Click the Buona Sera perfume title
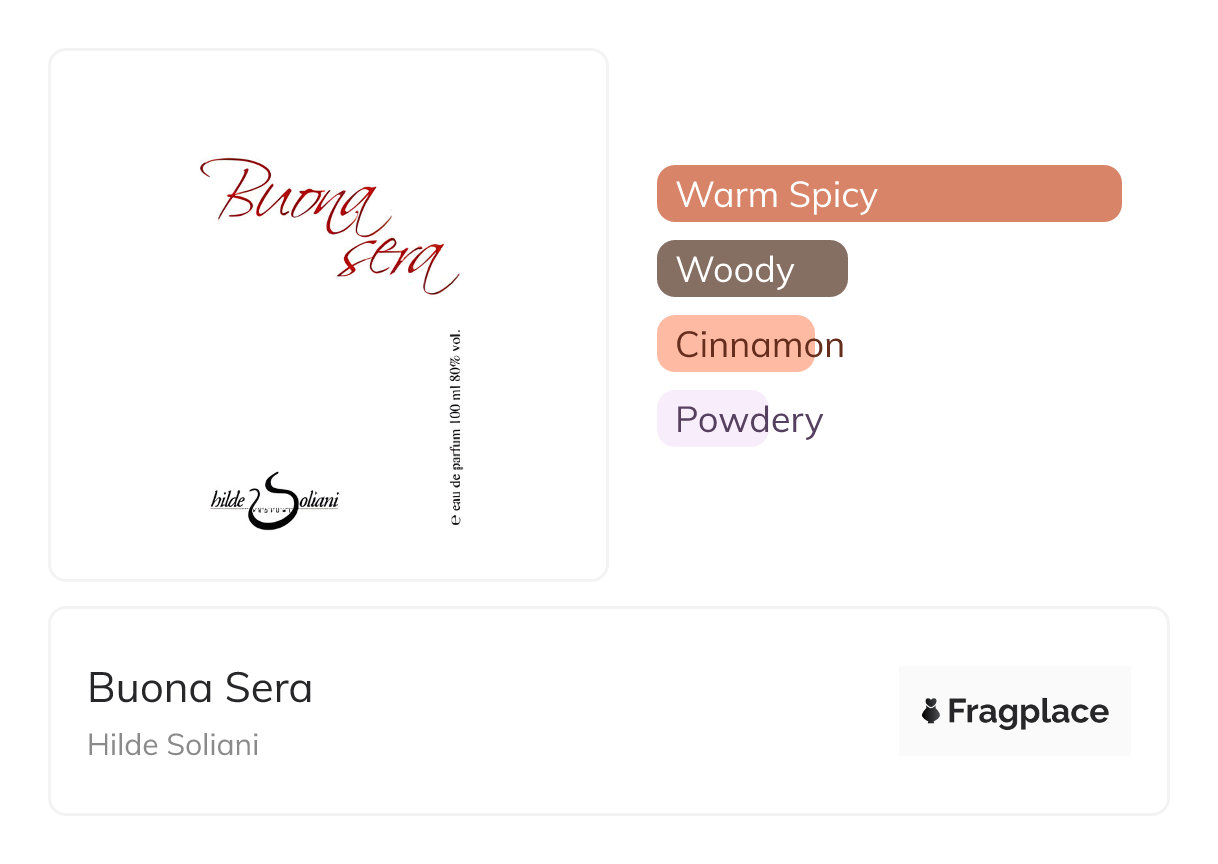 pyautogui.click(x=200, y=688)
